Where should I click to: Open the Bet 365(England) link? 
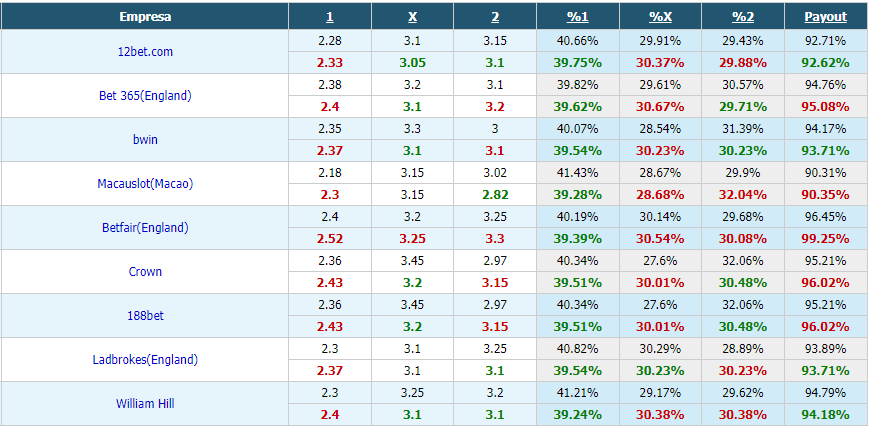[x=145, y=95]
